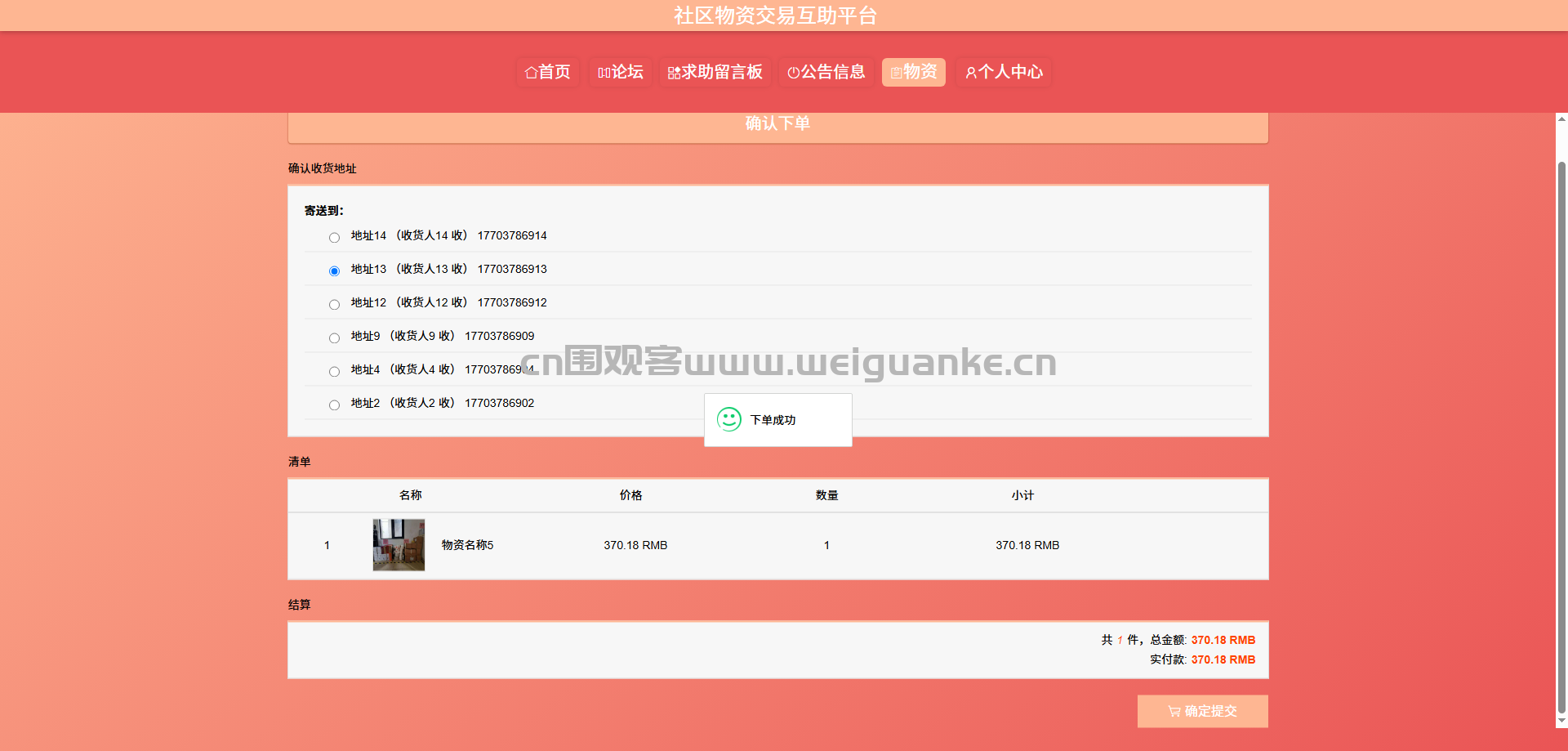Click the 物资名称5 product thumbnail

click(399, 545)
